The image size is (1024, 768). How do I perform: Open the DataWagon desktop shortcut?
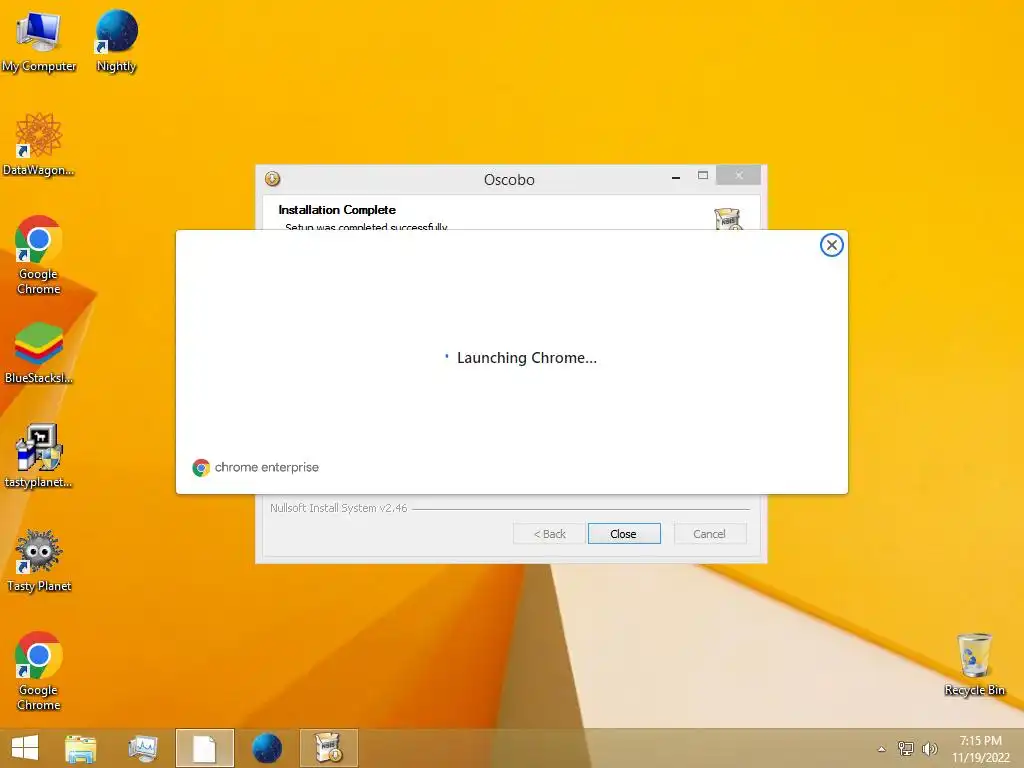point(39,144)
